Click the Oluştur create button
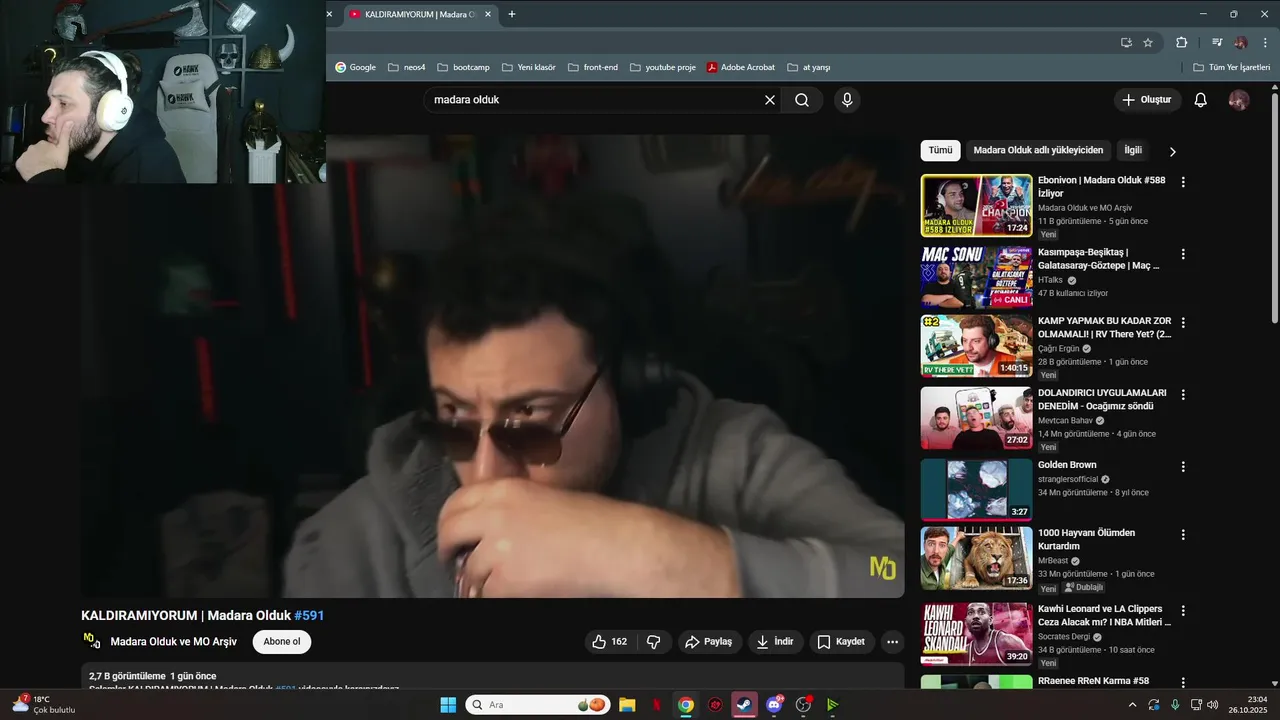1280x720 pixels. coord(1147,100)
